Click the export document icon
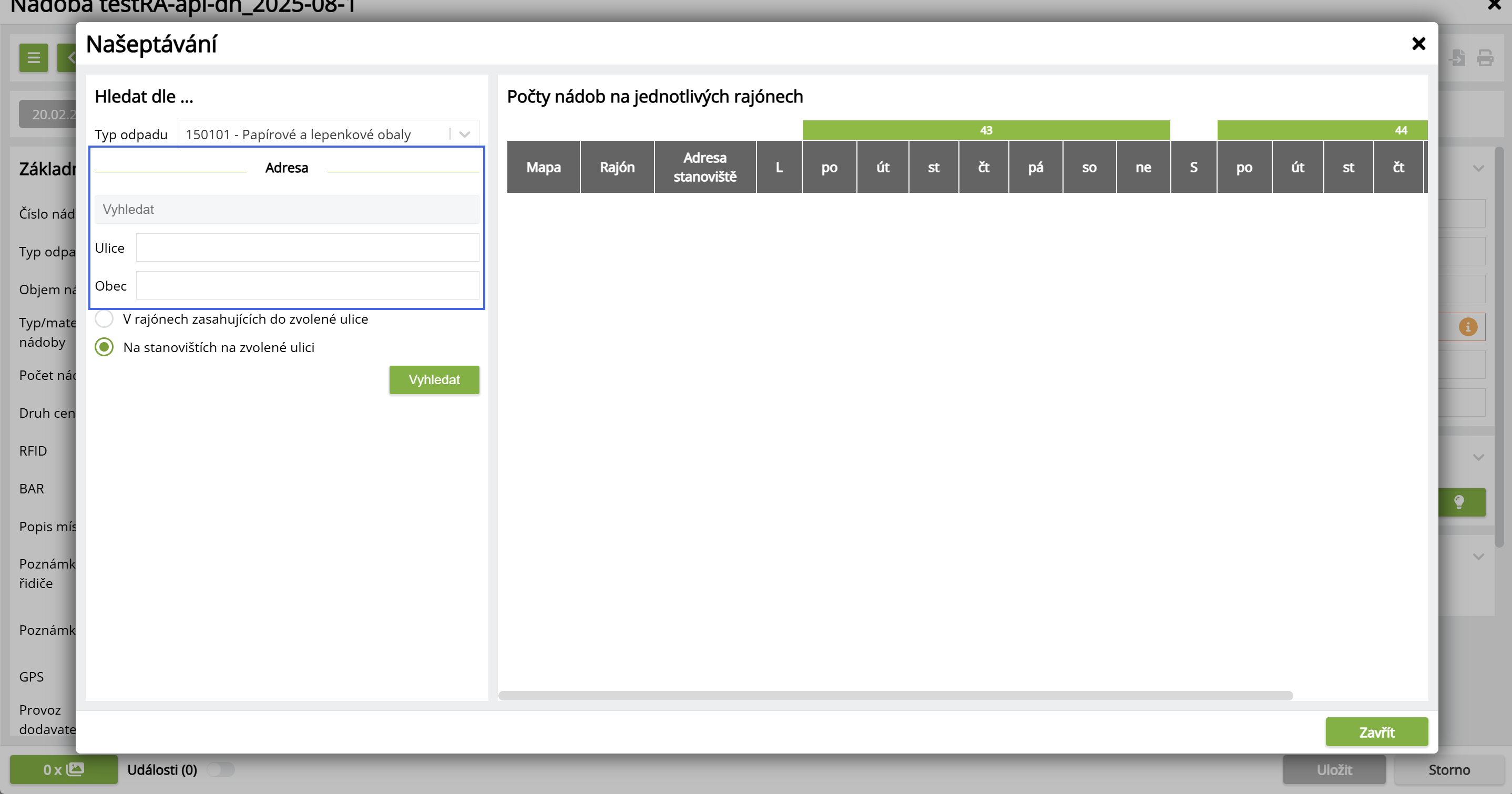 point(1457,57)
